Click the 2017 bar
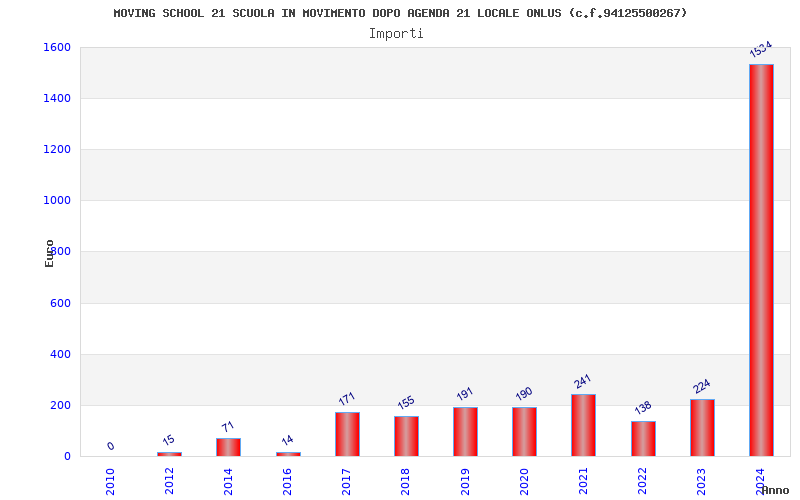The height and width of the screenshot is (500, 800). [x=347, y=434]
